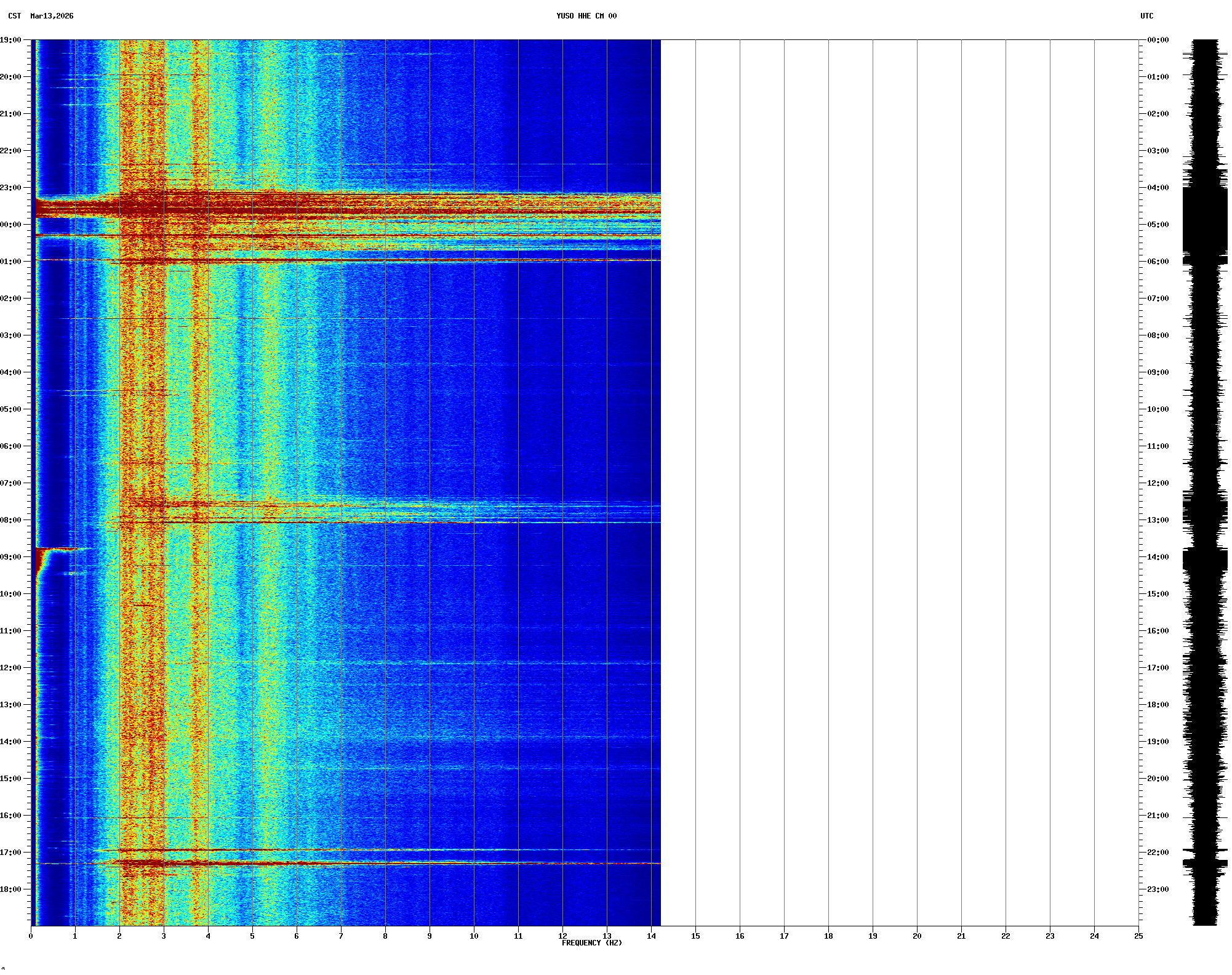Click the 20 Hz frequency axis label

917,936
